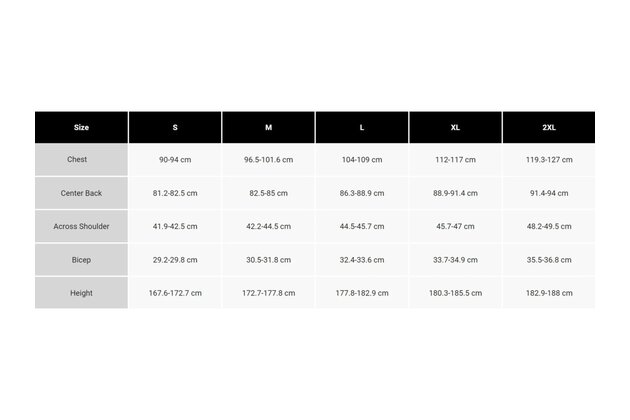Click the 86.3-88.9 cm center back cell
The height and width of the screenshot is (420, 630).
(x=362, y=193)
